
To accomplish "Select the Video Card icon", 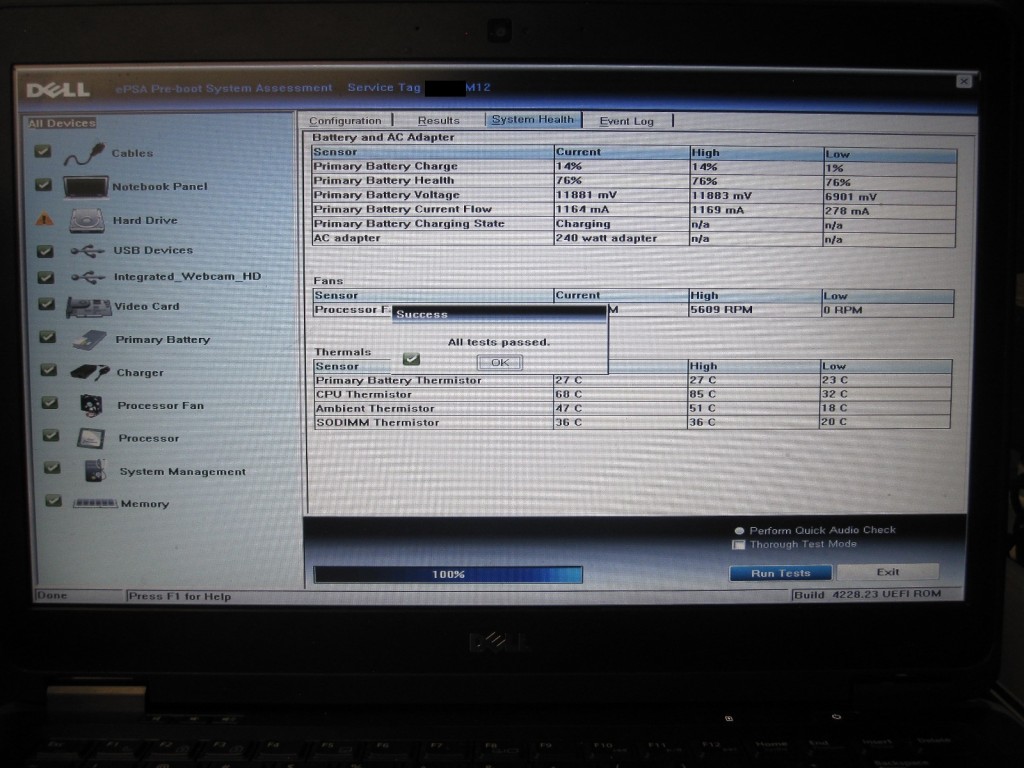I will tap(89, 307).
